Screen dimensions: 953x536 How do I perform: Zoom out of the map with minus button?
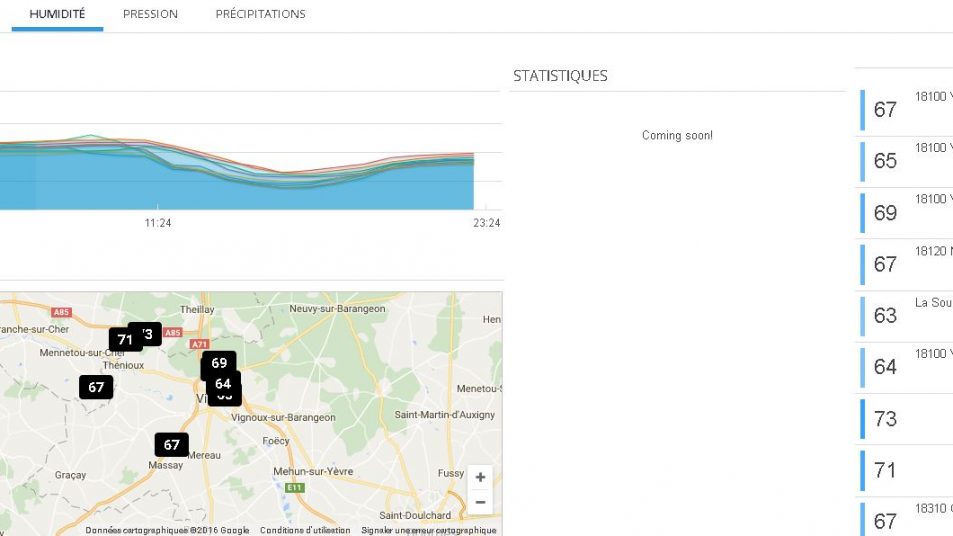pos(480,502)
